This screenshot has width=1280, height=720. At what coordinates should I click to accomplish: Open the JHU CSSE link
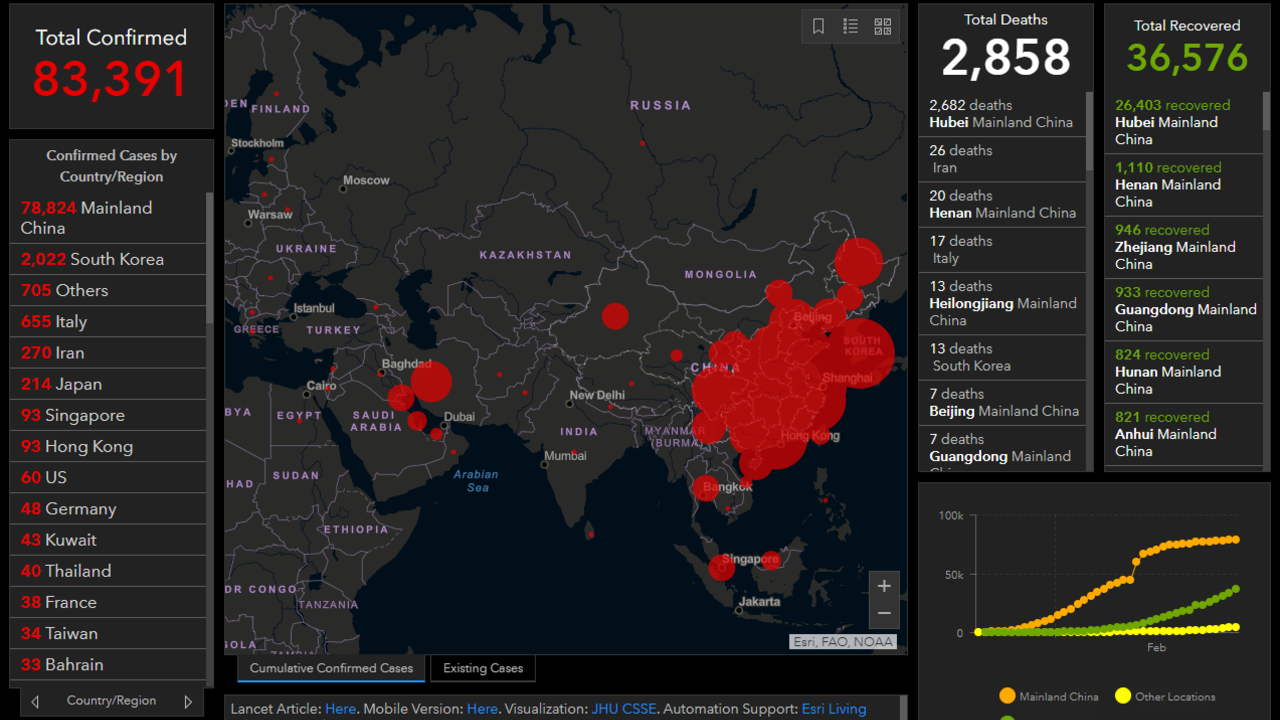624,709
